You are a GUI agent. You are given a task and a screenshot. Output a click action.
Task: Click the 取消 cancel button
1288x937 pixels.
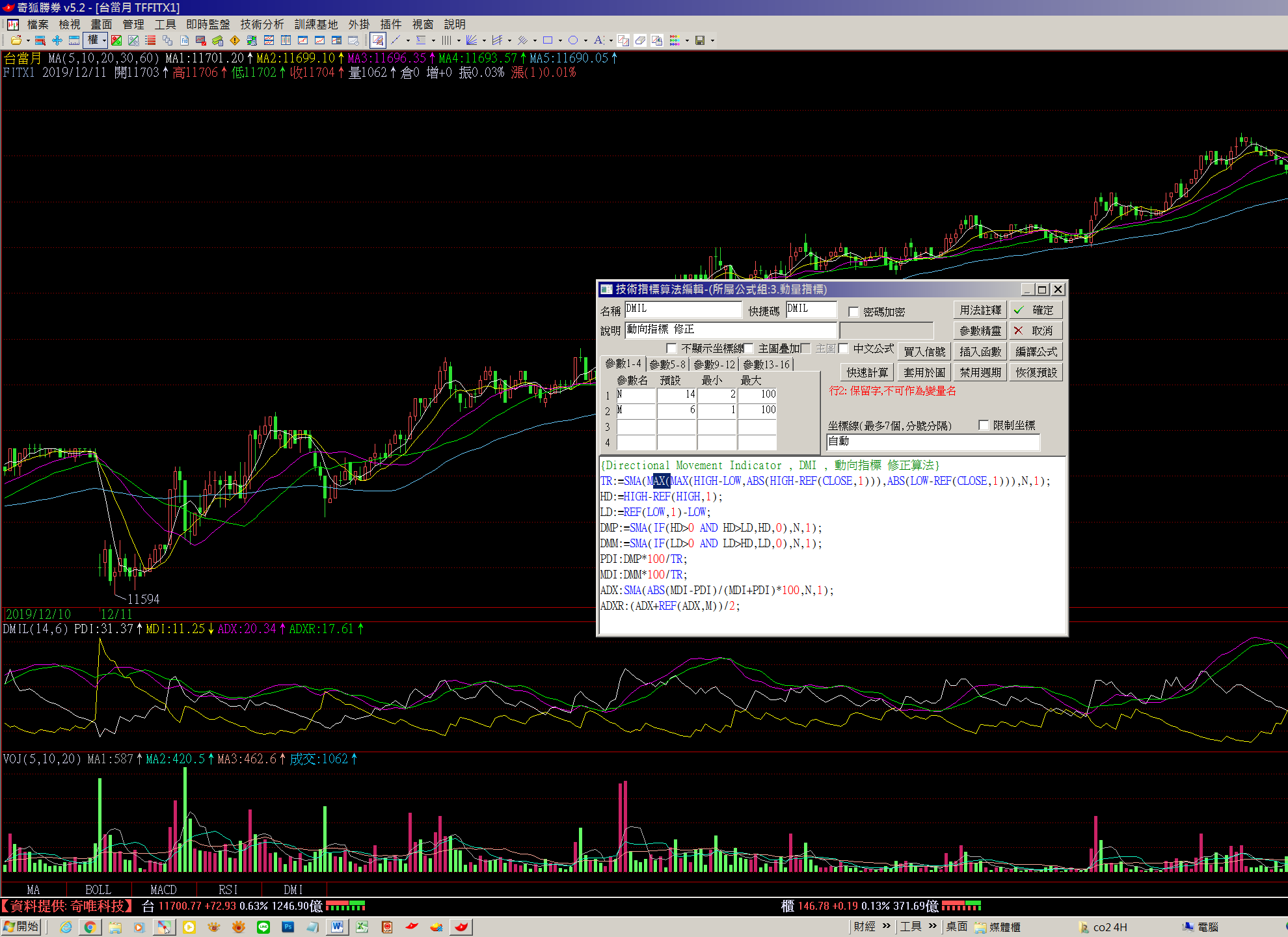pyautogui.click(x=1036, y=331)
